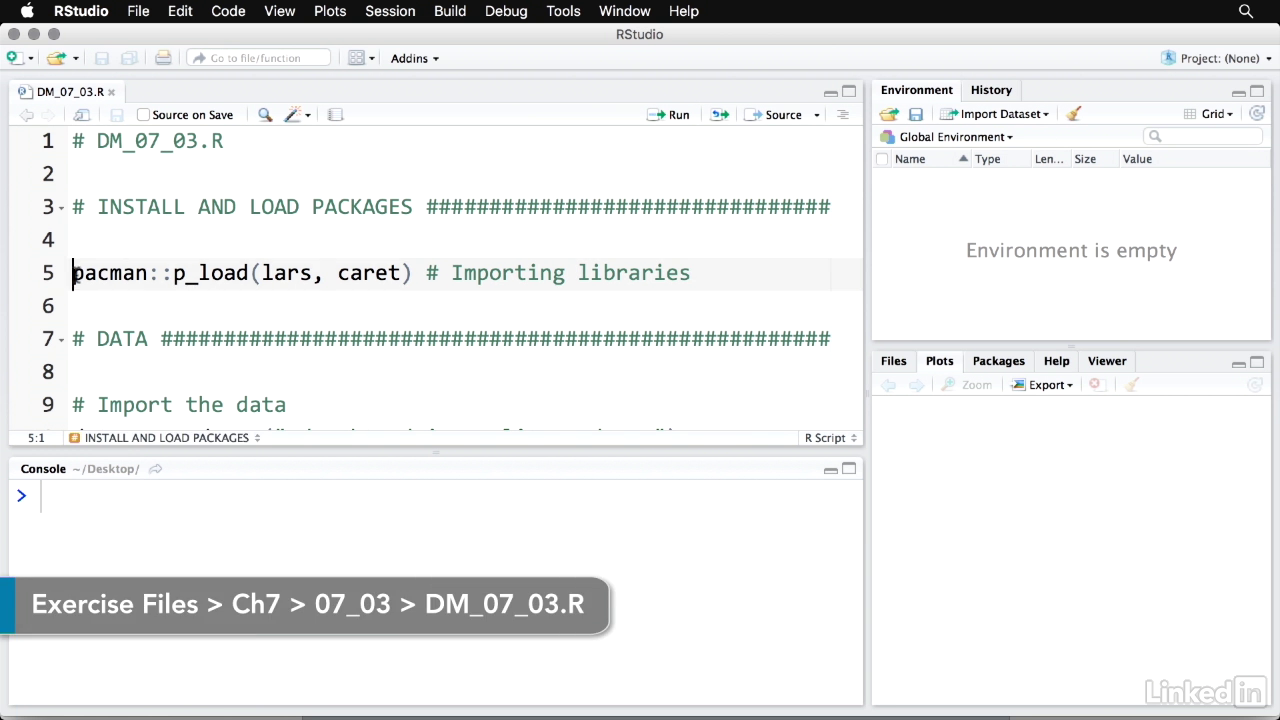Click the Source button
This screenshot has height=720, width=1280.
click(x=775, y=115)
